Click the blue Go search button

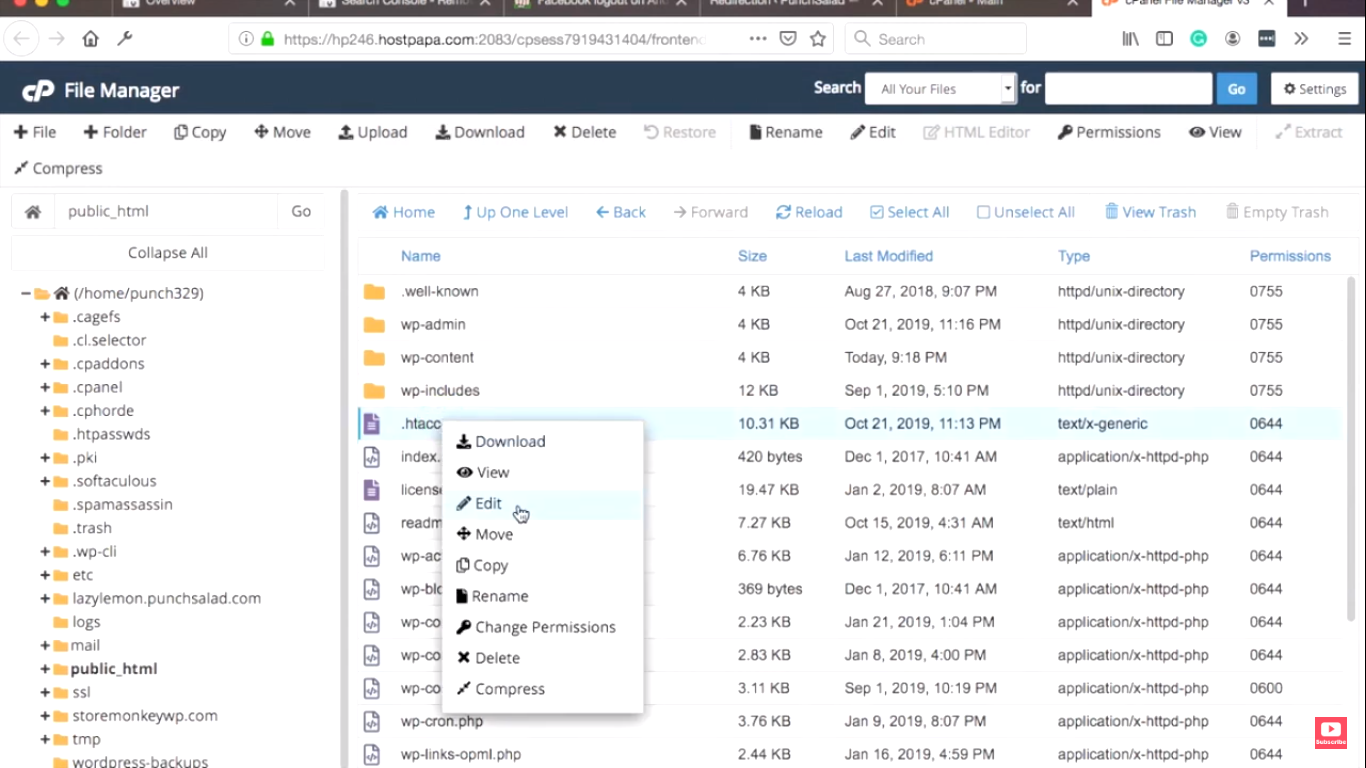coord(1237,89)
